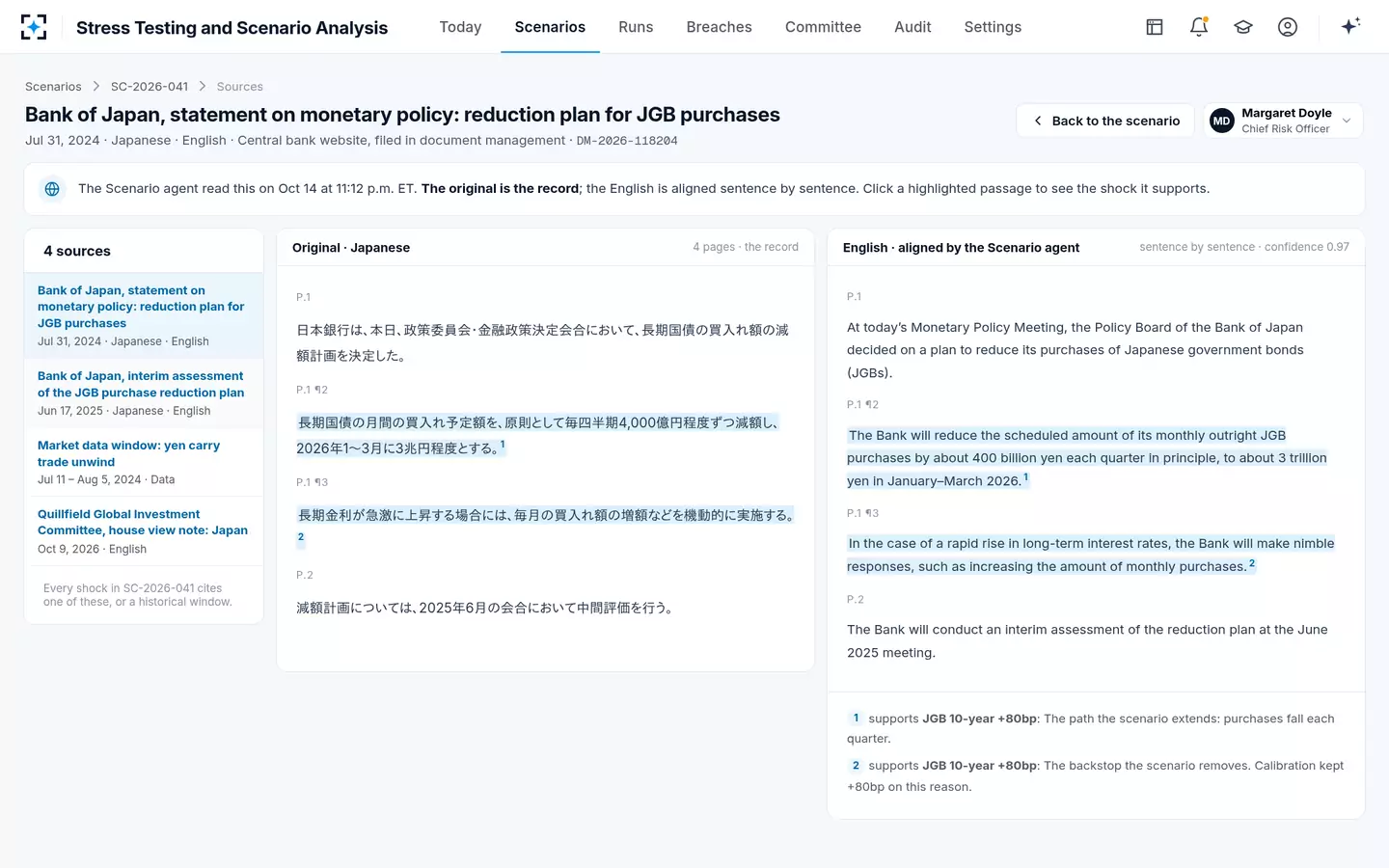Click the Sources breadcrumb text

[240, 87]
